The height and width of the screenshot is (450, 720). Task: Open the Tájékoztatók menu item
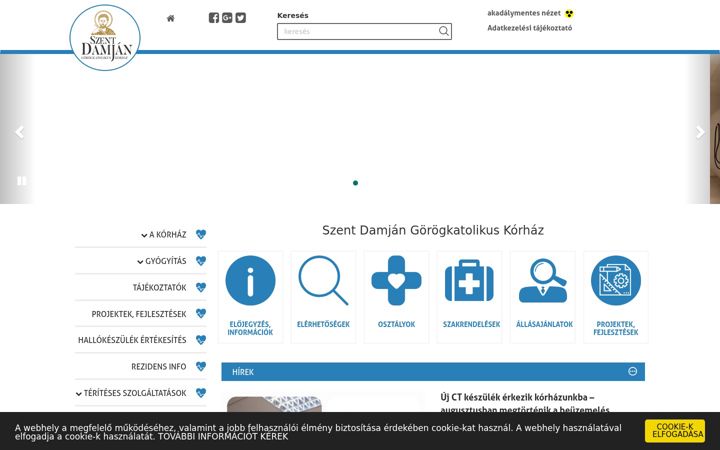(159, 287)
